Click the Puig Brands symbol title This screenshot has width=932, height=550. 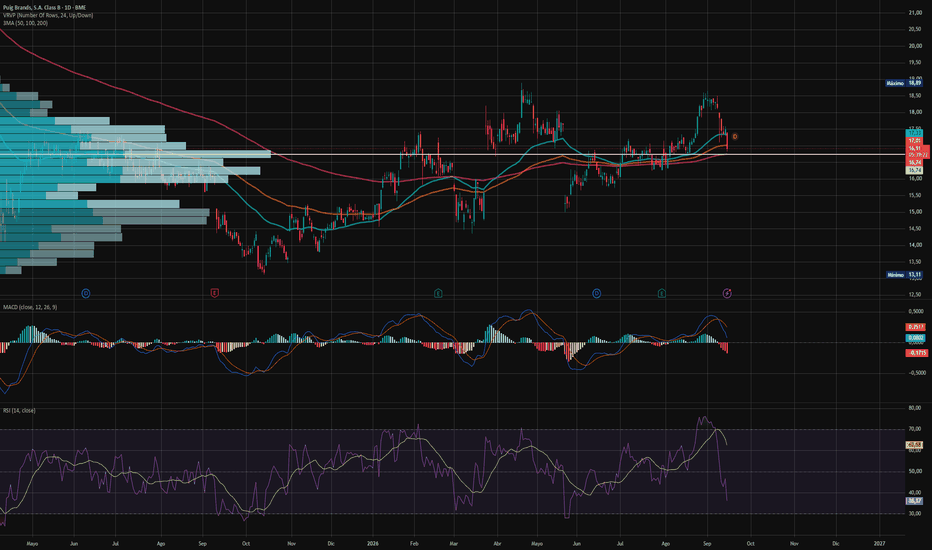point(45,7)
